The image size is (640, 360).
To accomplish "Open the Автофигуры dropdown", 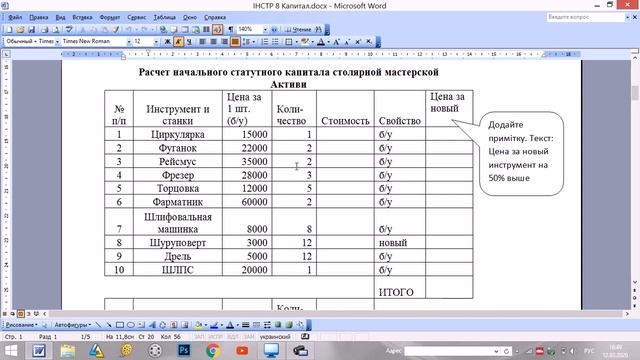I will click(x=73, y=325).
